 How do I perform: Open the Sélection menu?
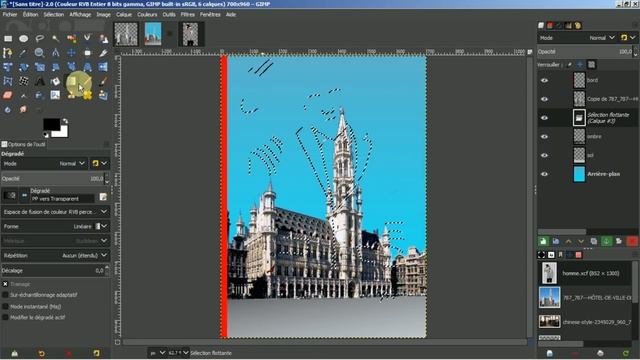click(x=53, y=14)
